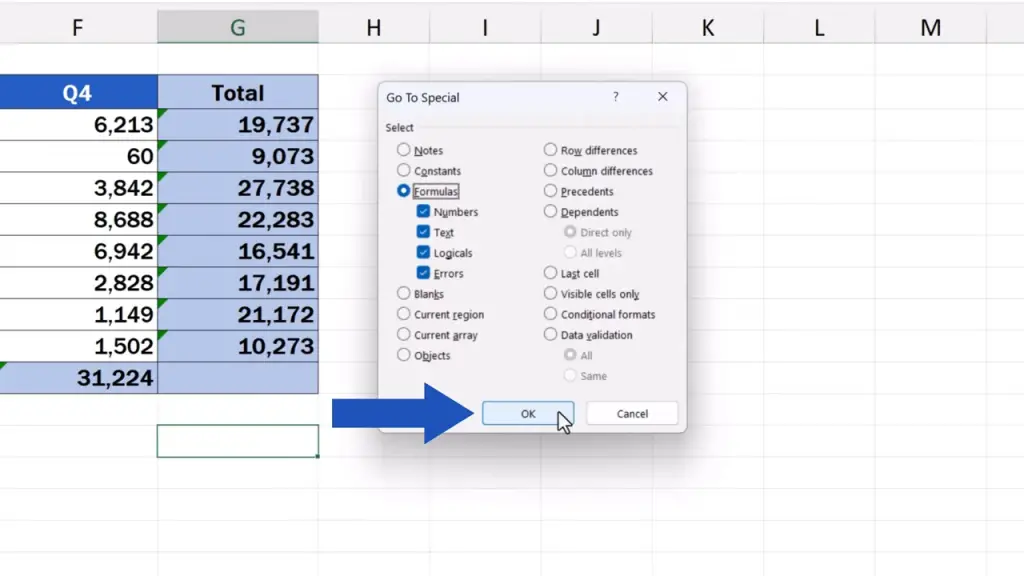Choose the Constants radio option
The width and height of the screenshot is (1024, 576).
(404, 171)
